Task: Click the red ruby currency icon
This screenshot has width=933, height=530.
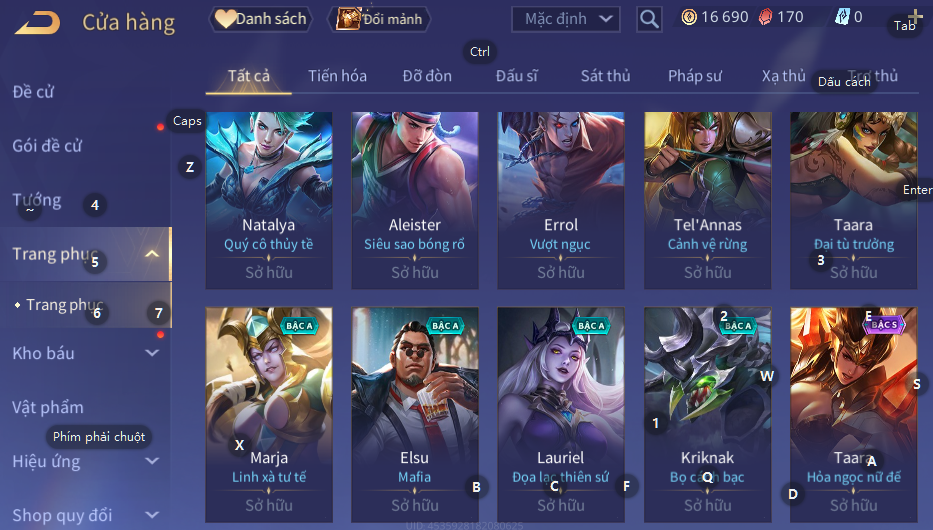Action: [x=766, y=17]
